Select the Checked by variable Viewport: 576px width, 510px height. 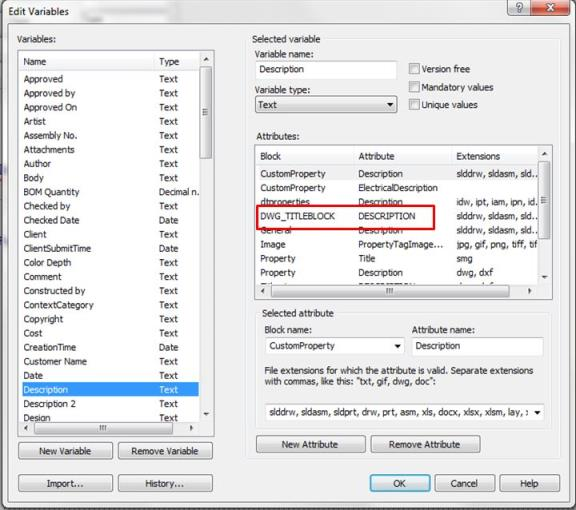(x=110, y=206)
